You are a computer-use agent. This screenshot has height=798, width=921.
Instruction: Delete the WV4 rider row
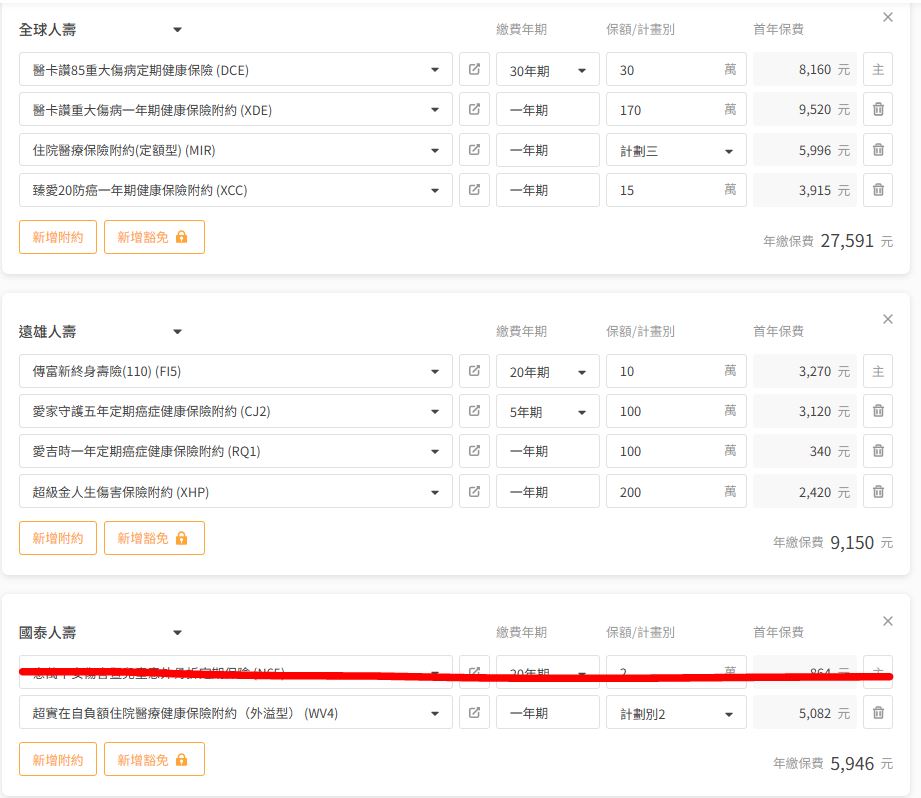click(878, 712)
